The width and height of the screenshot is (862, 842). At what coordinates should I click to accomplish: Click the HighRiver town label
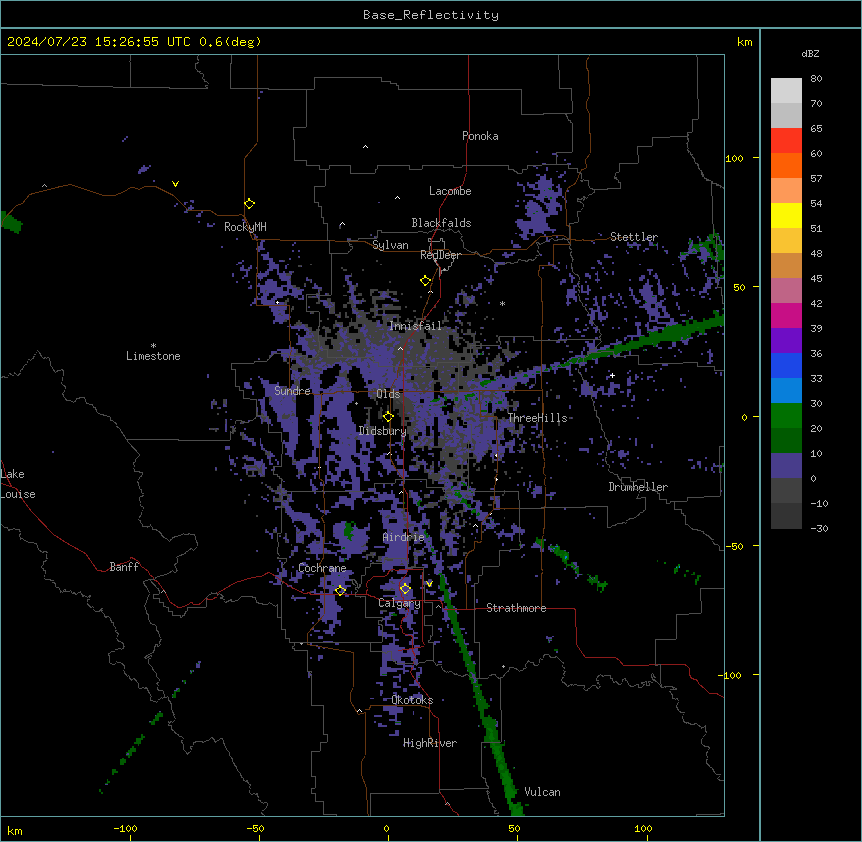430,743
